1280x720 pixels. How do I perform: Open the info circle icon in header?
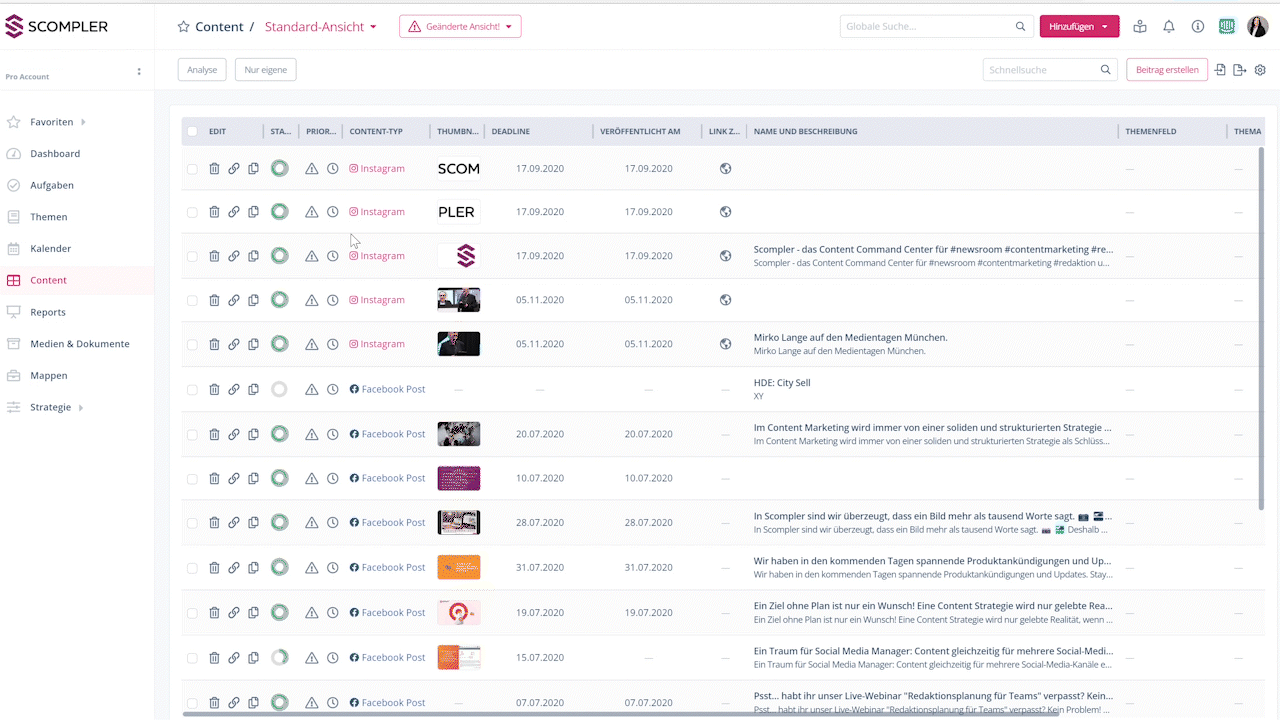tap(1198, 27)
